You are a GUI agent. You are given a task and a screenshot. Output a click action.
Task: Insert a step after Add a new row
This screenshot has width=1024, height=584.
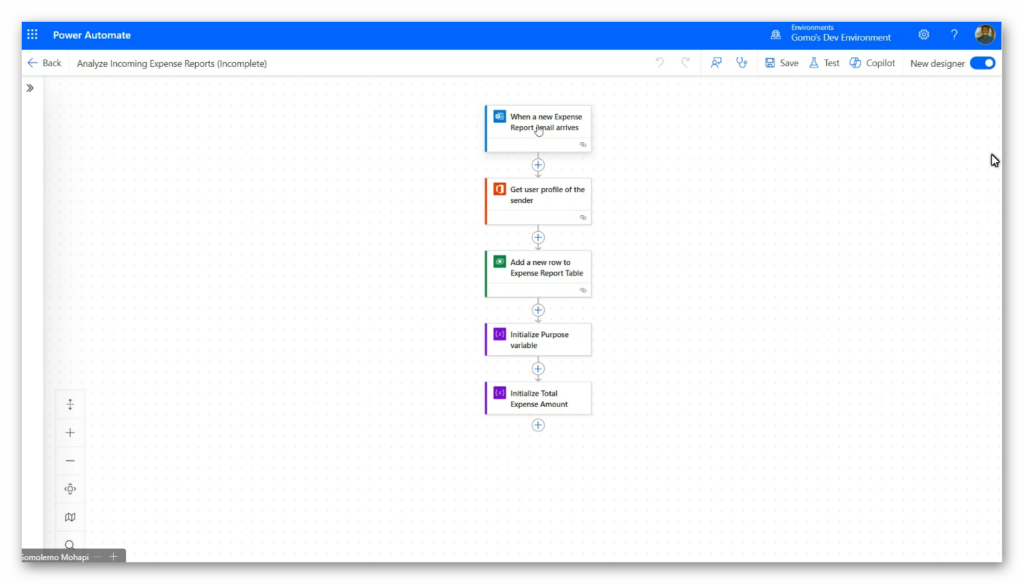click(x=538, y=310)
